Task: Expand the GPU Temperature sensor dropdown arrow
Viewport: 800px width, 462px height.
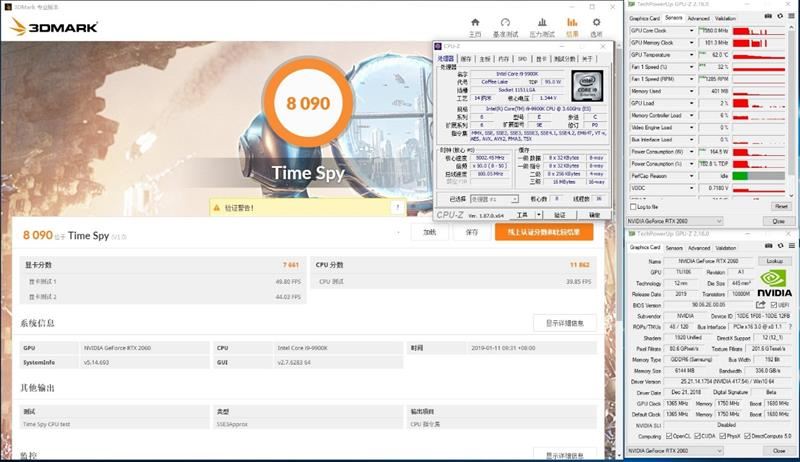Action: (691, 55)
